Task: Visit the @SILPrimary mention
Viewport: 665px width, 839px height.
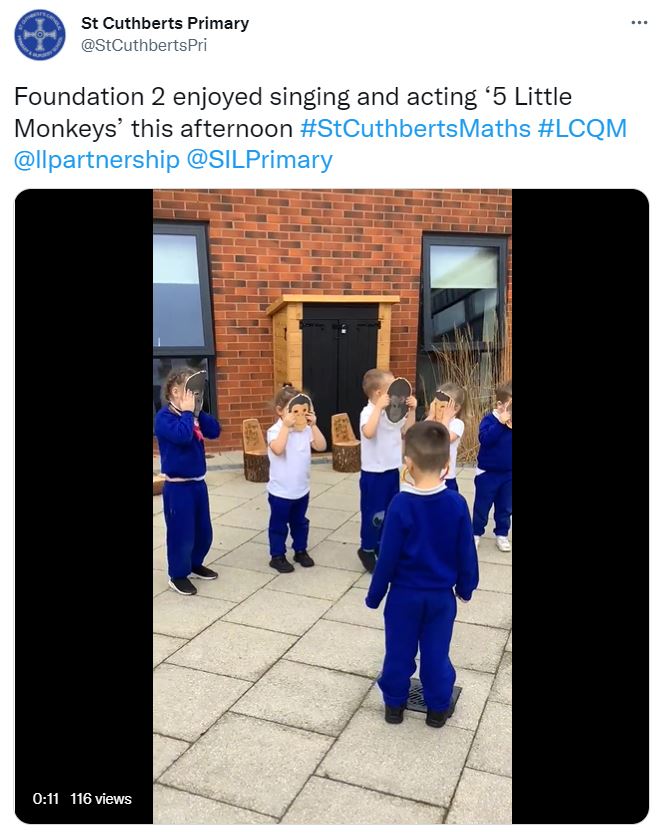Action: point(259,161)
